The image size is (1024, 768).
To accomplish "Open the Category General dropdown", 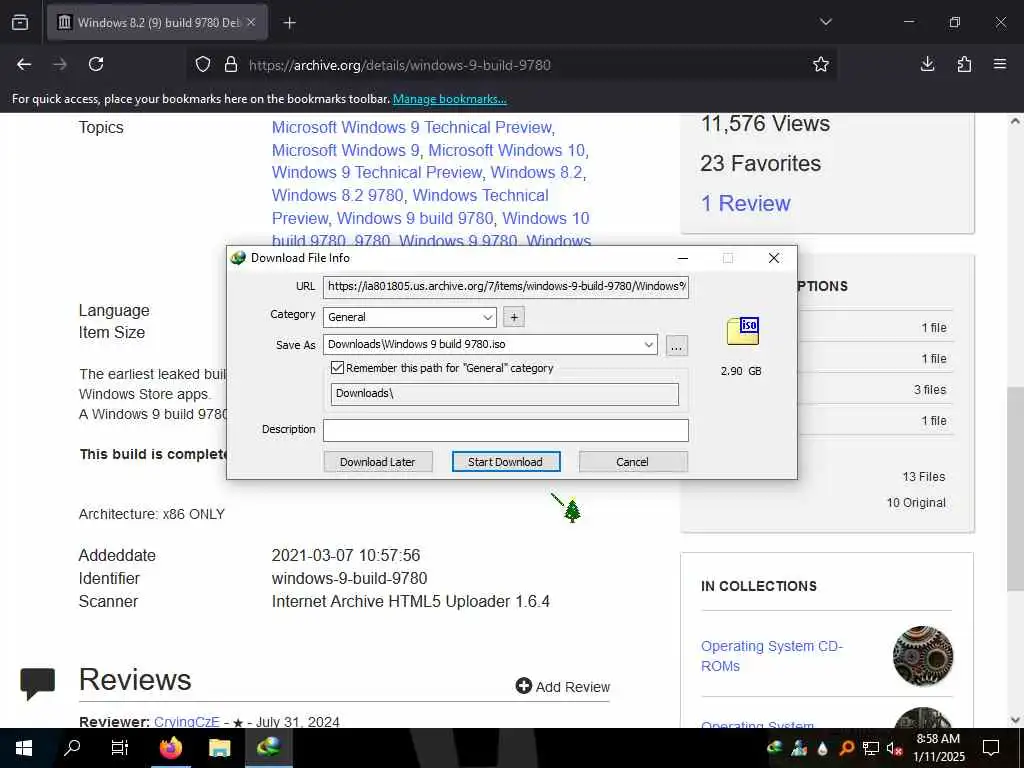I will 409,317.
